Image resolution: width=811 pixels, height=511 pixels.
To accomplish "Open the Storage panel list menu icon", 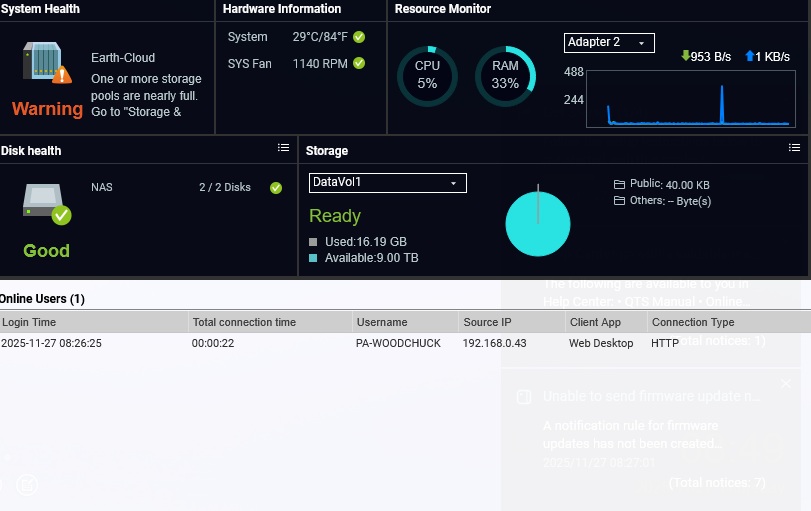I will (795, 148).
